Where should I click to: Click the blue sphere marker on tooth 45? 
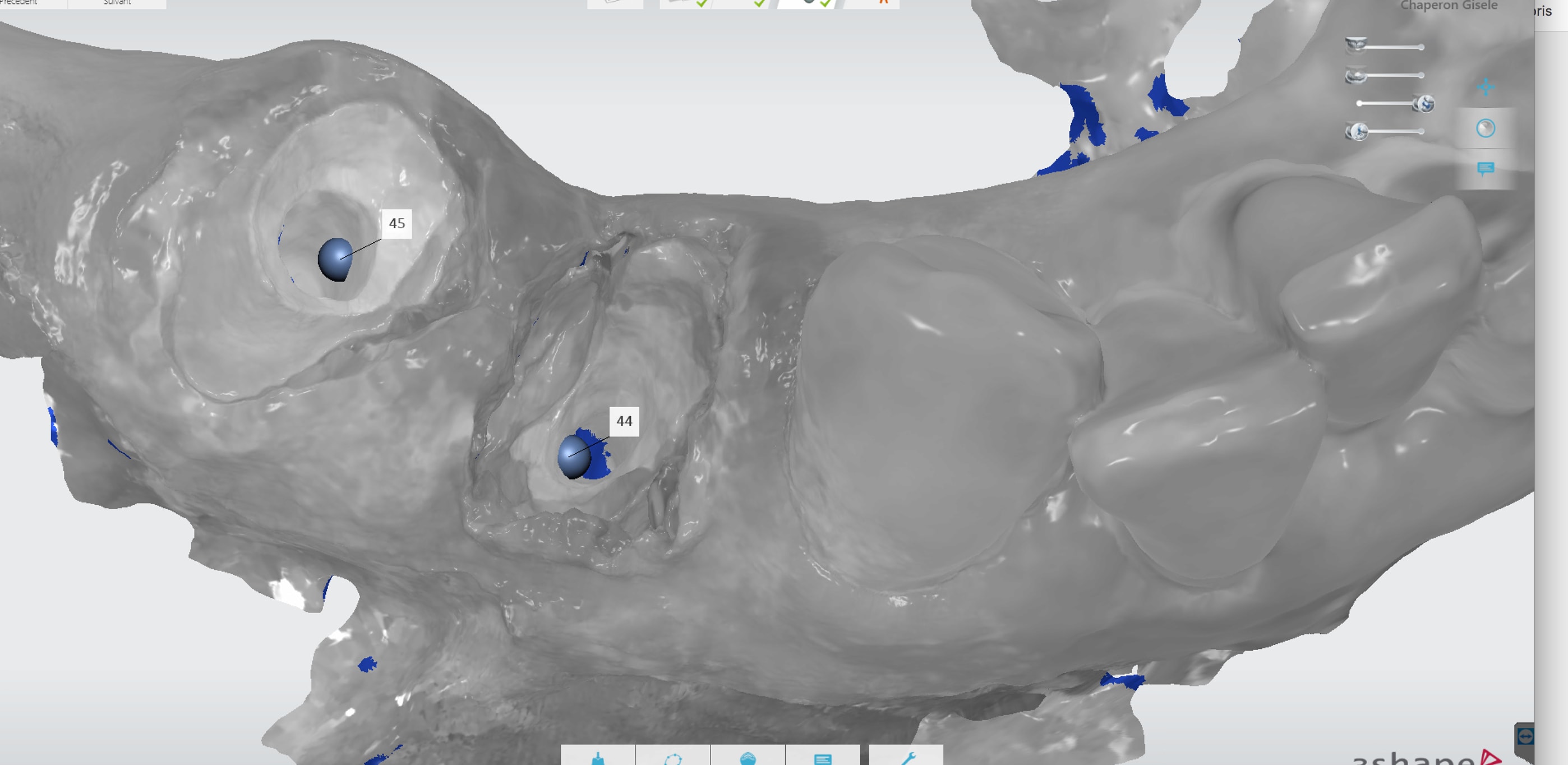334,259
